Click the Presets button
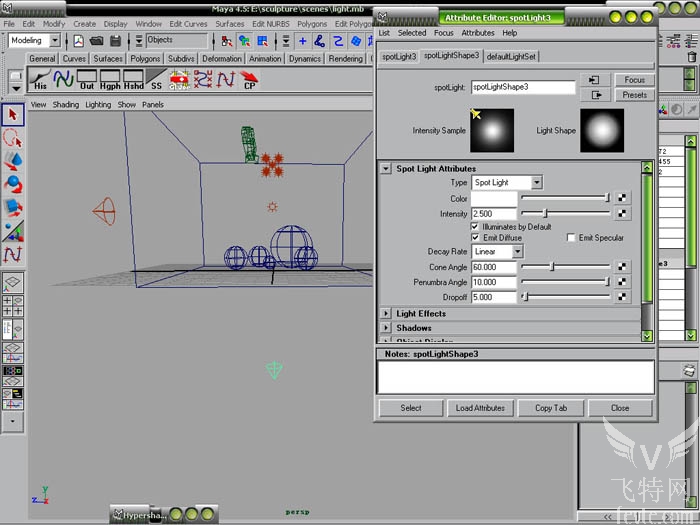The image size is (700, 525). point(634,95)
